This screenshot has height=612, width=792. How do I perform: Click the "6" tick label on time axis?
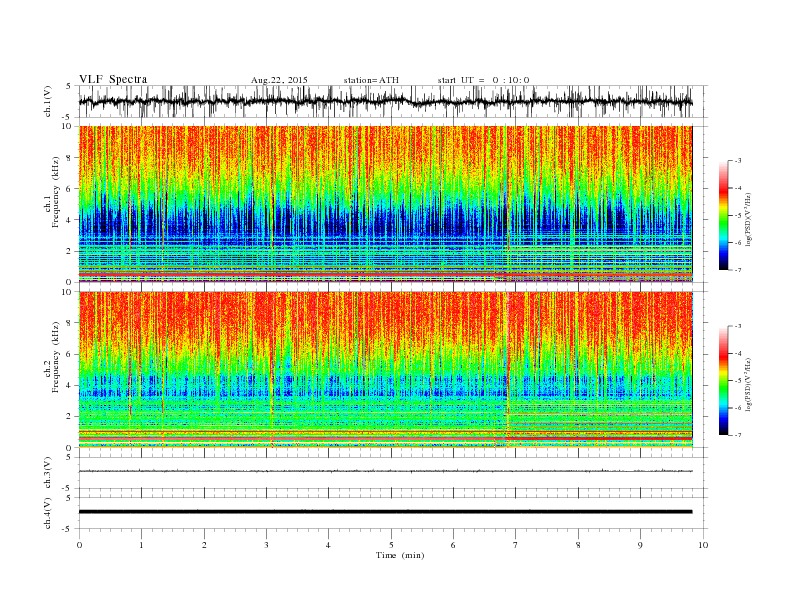[x=453, y=545]
